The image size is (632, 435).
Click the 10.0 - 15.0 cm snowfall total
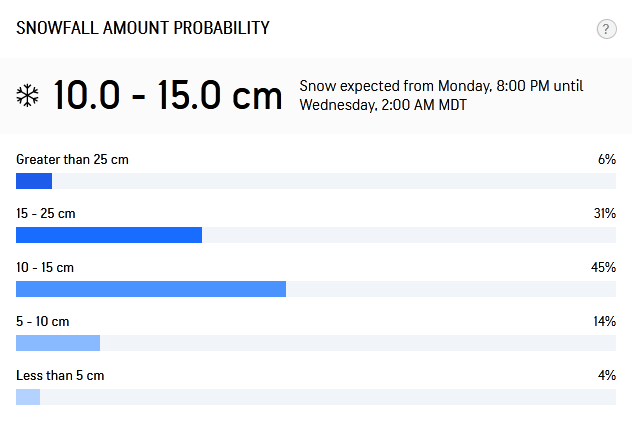click(168, 96)
